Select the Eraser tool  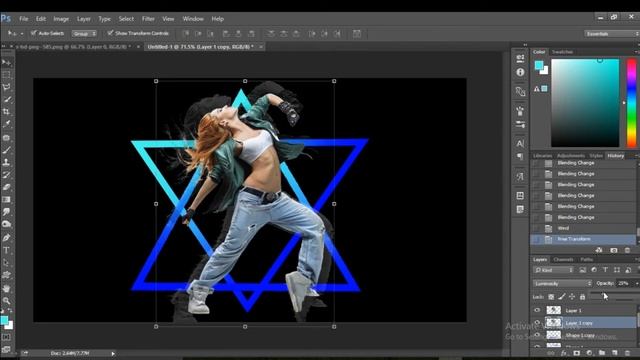(7, 187)
